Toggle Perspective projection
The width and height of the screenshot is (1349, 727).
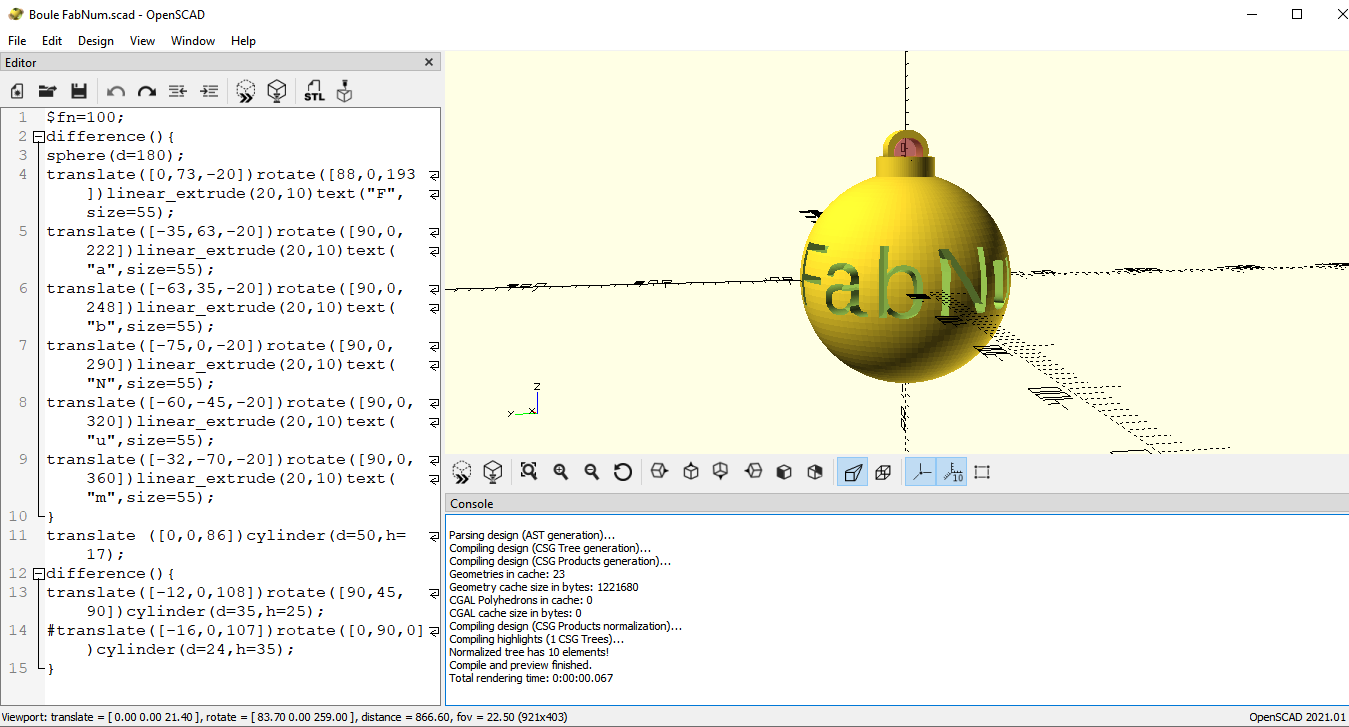852,472
